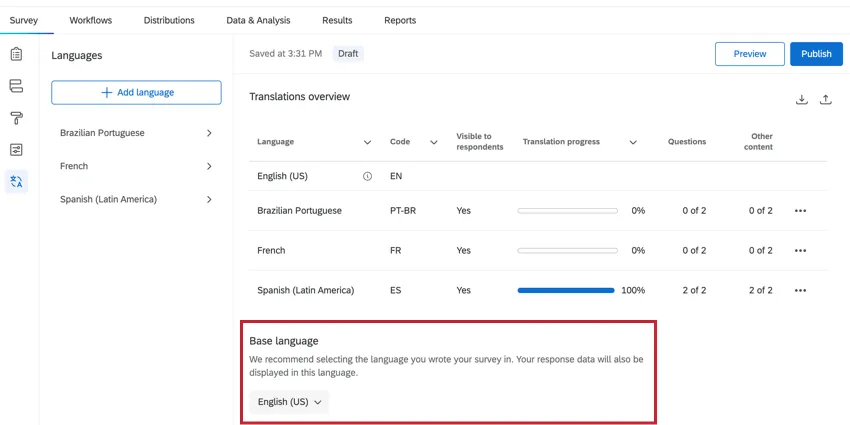Screen dimensions: 850x425
Task: Open the three-dot menu for Brazilian Portuguese row
Action: (800, 211)
